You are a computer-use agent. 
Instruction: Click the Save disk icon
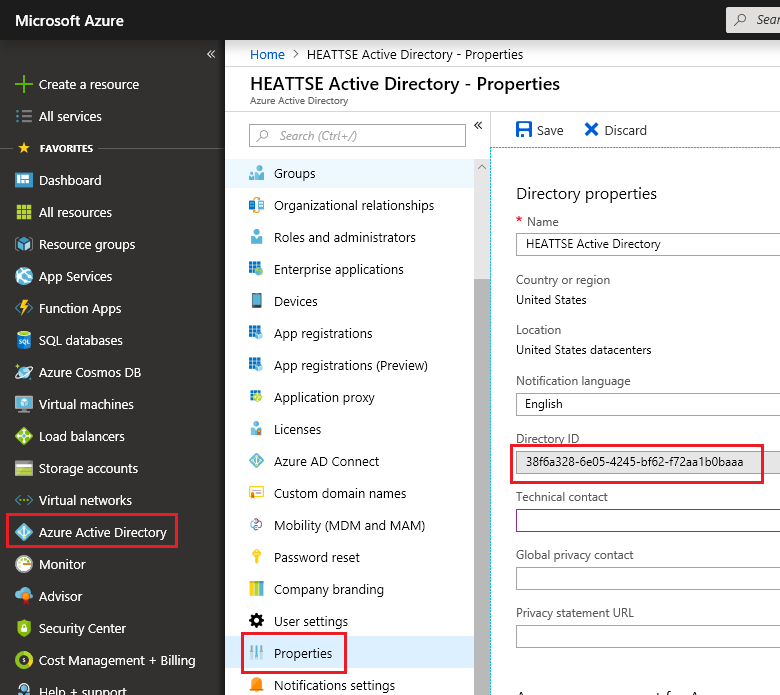pos(524,130)
